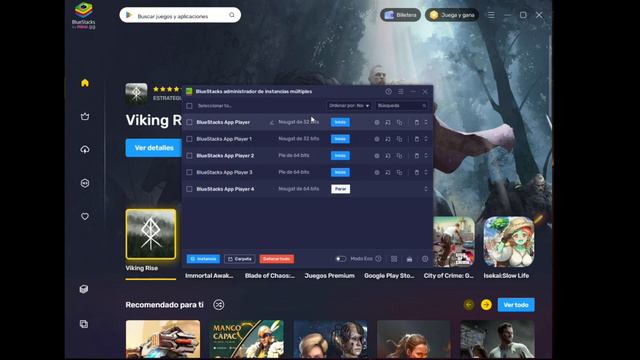Create shortcut for BlueStacks App Player
The width and height of the screenshot is (640, 360).
tap(388, 122)
